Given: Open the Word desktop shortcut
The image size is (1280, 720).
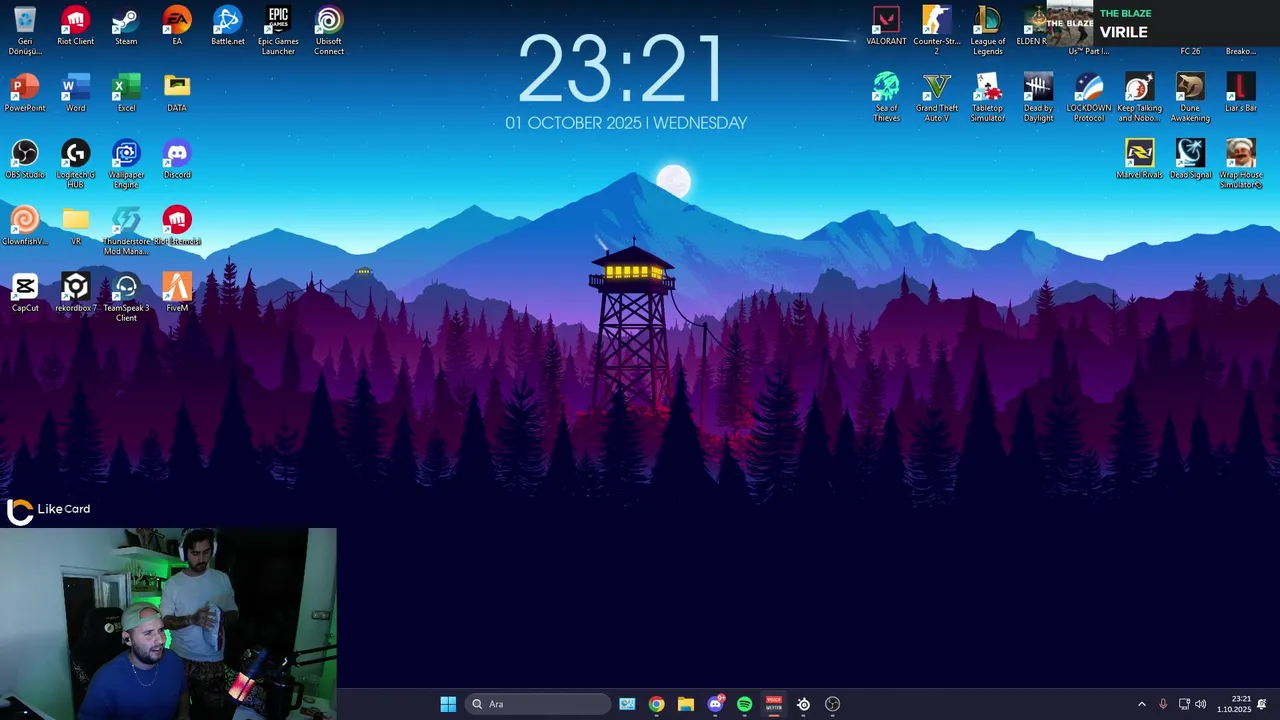Looking at the screenshot, I should (75, 93).
